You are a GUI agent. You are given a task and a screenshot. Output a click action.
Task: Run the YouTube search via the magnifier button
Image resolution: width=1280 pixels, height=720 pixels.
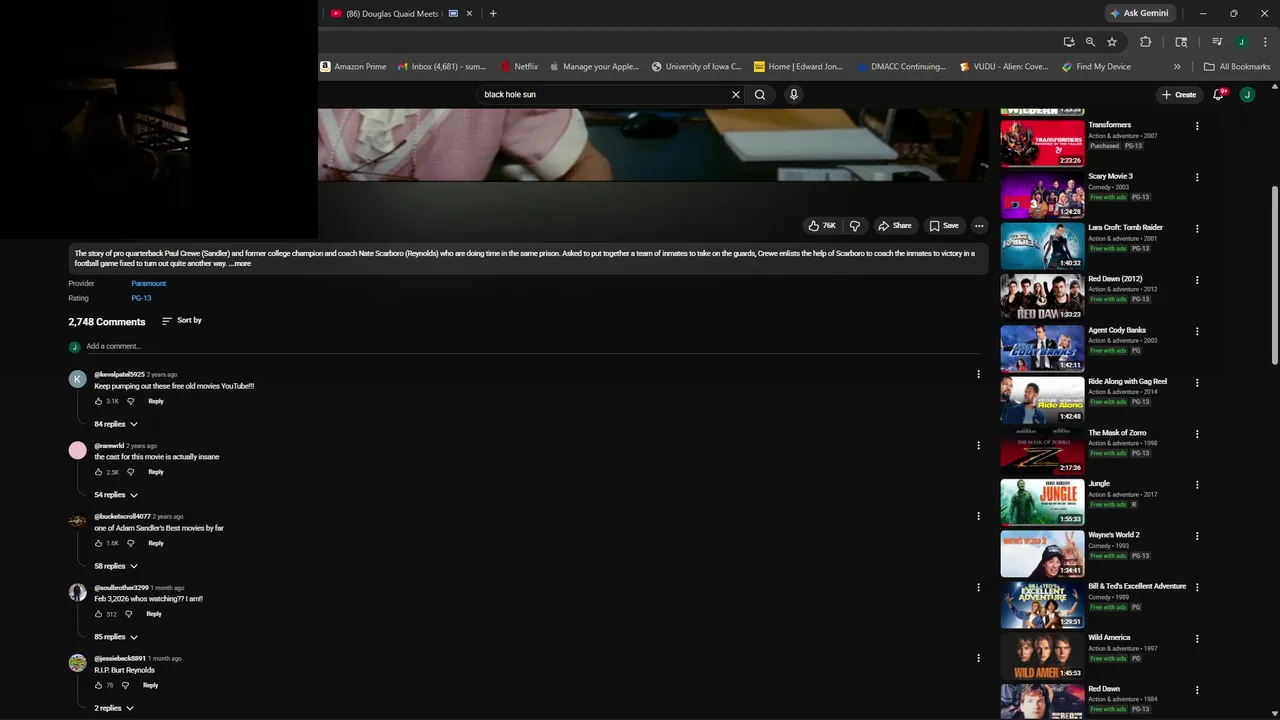pyautogui.click(x=760, y=95)
